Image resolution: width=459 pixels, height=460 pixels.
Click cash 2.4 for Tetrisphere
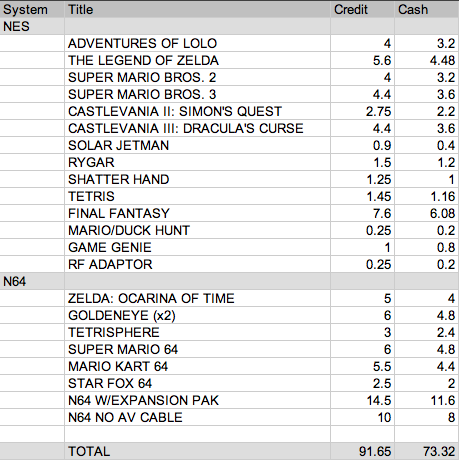pos(427,332)
